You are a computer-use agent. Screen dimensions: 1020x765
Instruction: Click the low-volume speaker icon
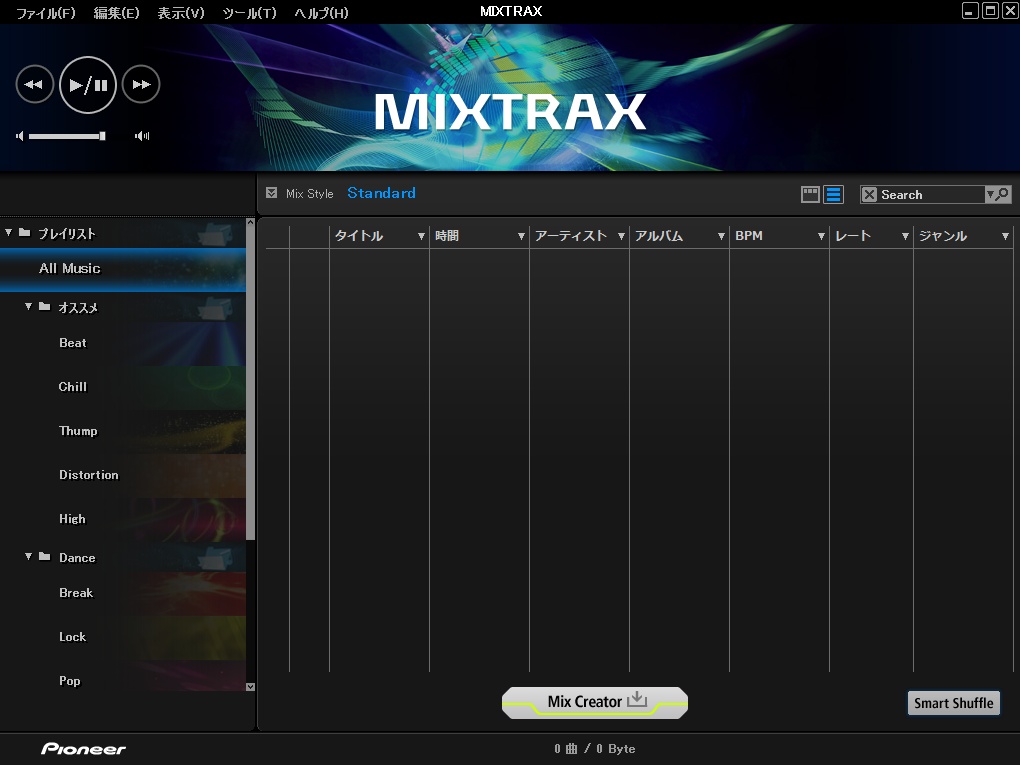coord(20,136)
